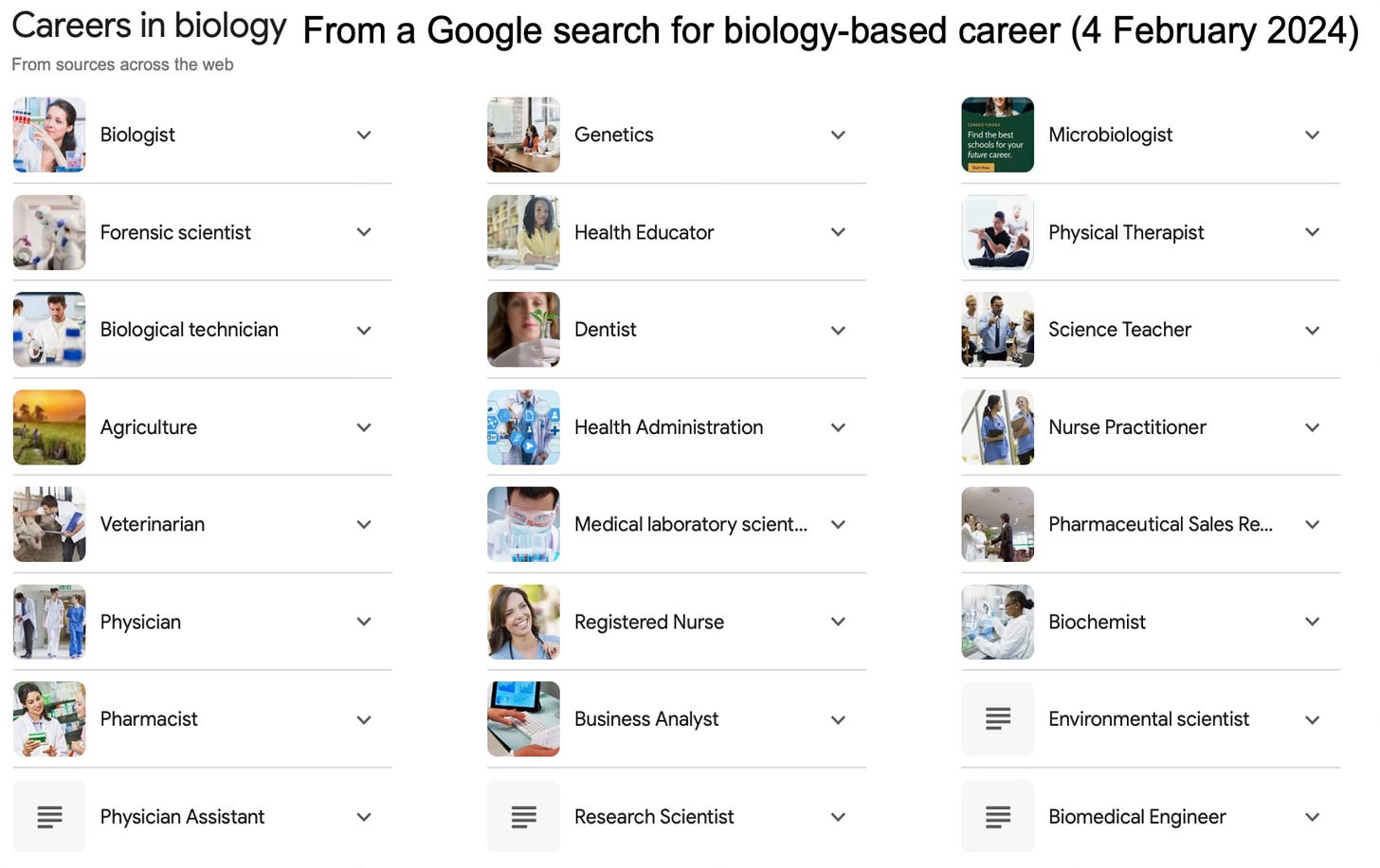
Task: Open the Biologist thumbnail image
Action: (x=49, y=135)
